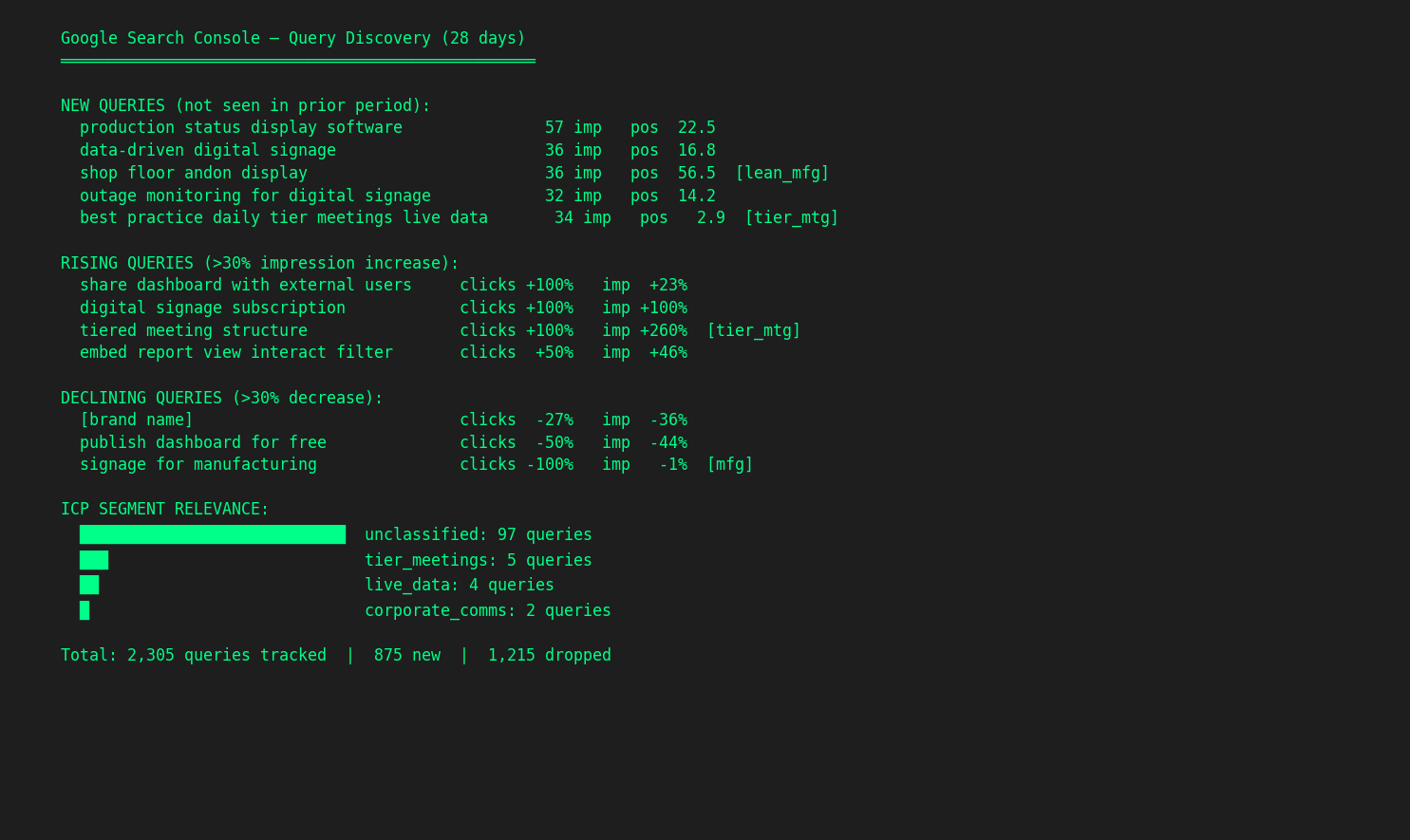Select the NEW QUERIES section heading
This screenshot has width=1410, height=840.
(x=245, y=105)
